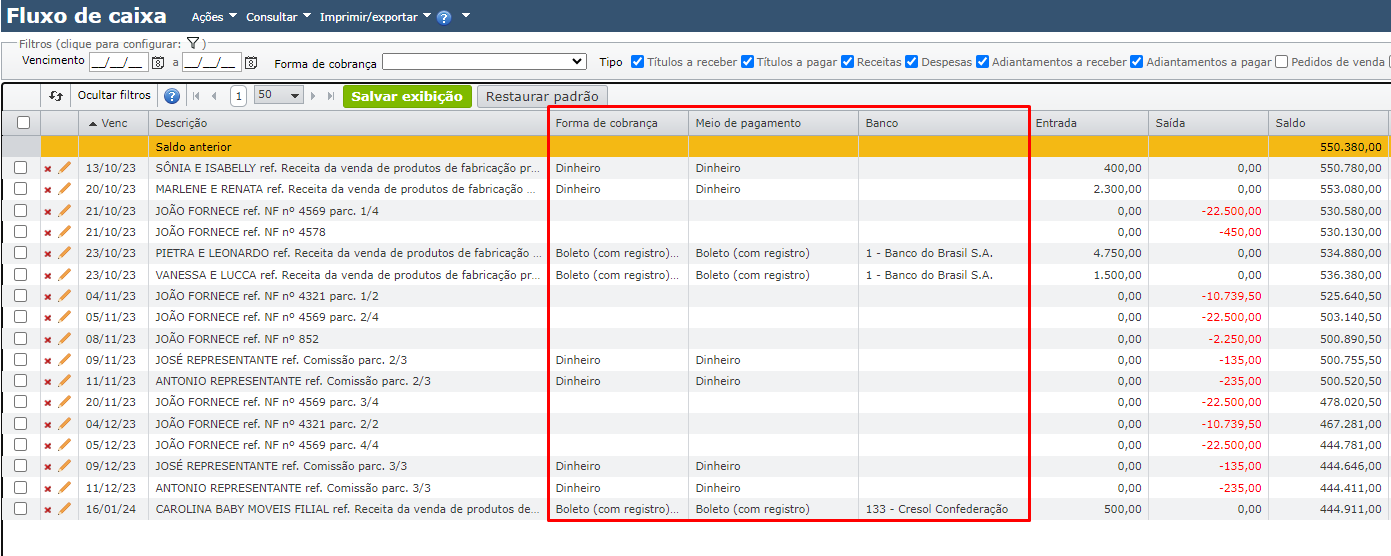Open the Imprimir/exportar menu
1391x556 pixels.
tap(375, 17)
